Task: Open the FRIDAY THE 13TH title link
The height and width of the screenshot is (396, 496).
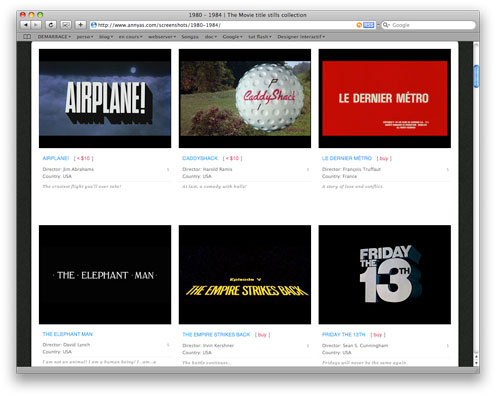Action: point(344,334)
